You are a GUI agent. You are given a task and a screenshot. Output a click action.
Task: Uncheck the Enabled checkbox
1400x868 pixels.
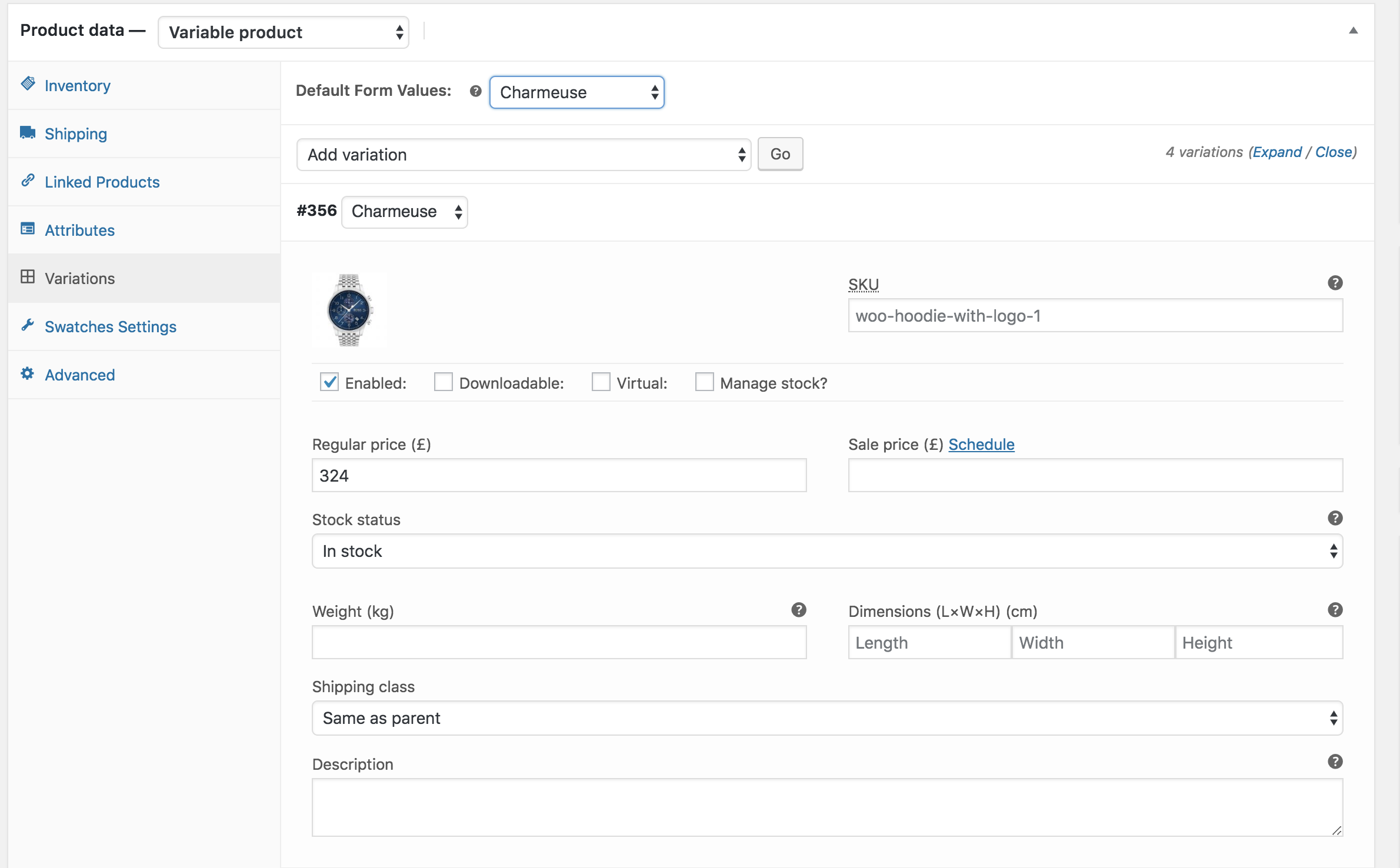(x=329, y=382)
